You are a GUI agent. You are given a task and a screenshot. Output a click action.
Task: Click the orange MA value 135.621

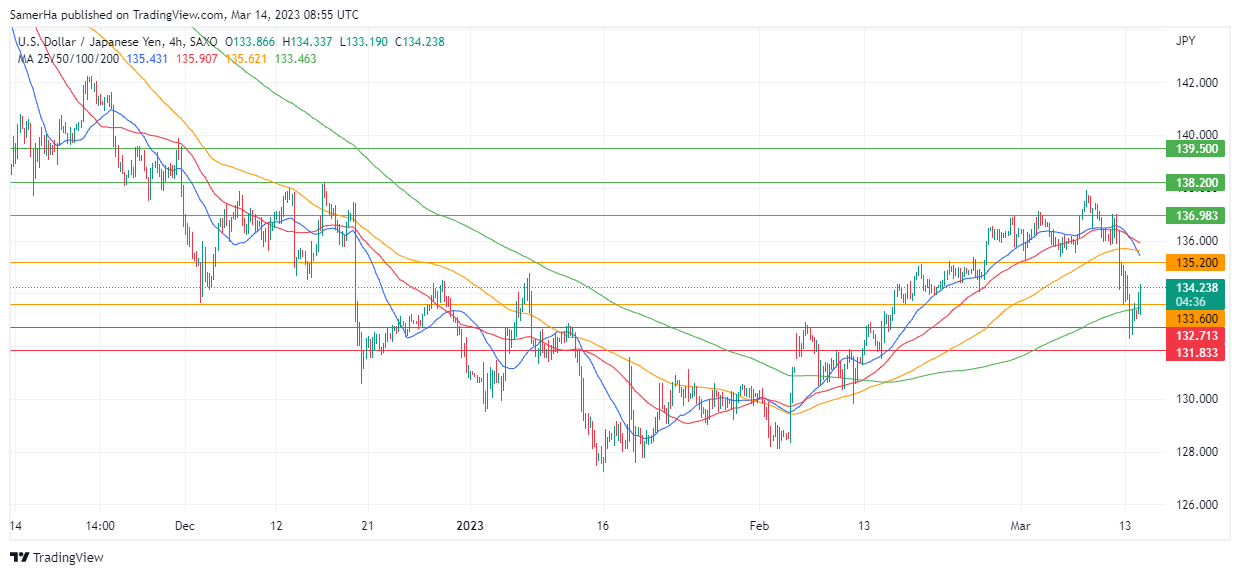[x=245, y=59]
